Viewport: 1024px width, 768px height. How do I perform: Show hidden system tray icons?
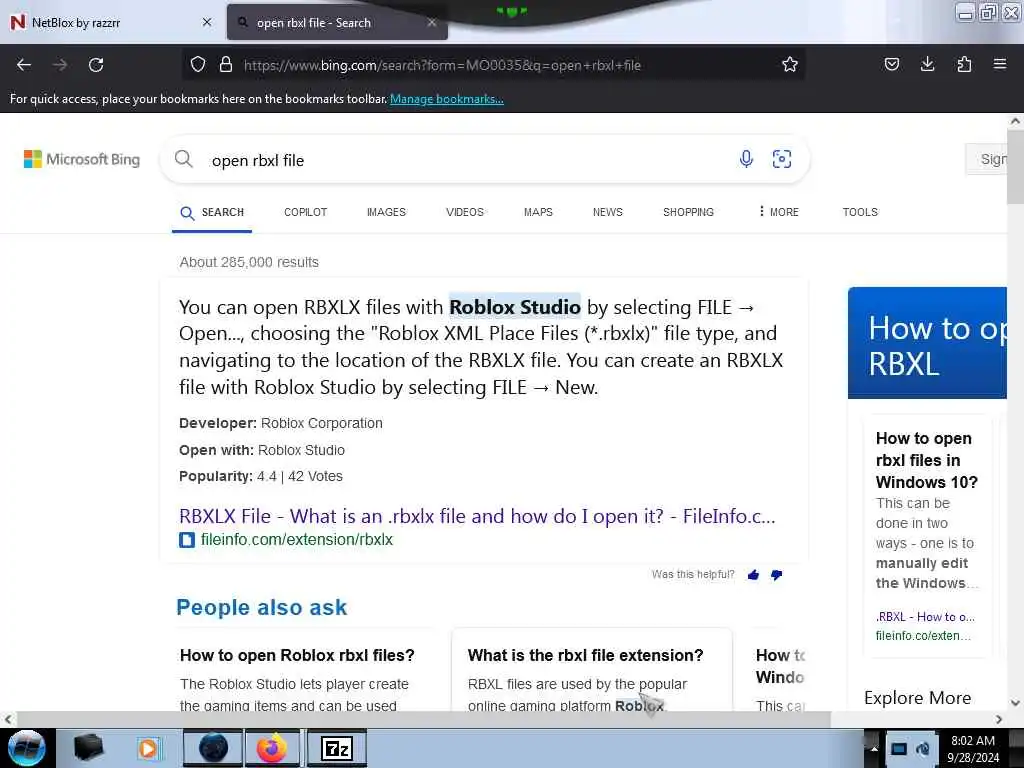[x=874, y=749]
